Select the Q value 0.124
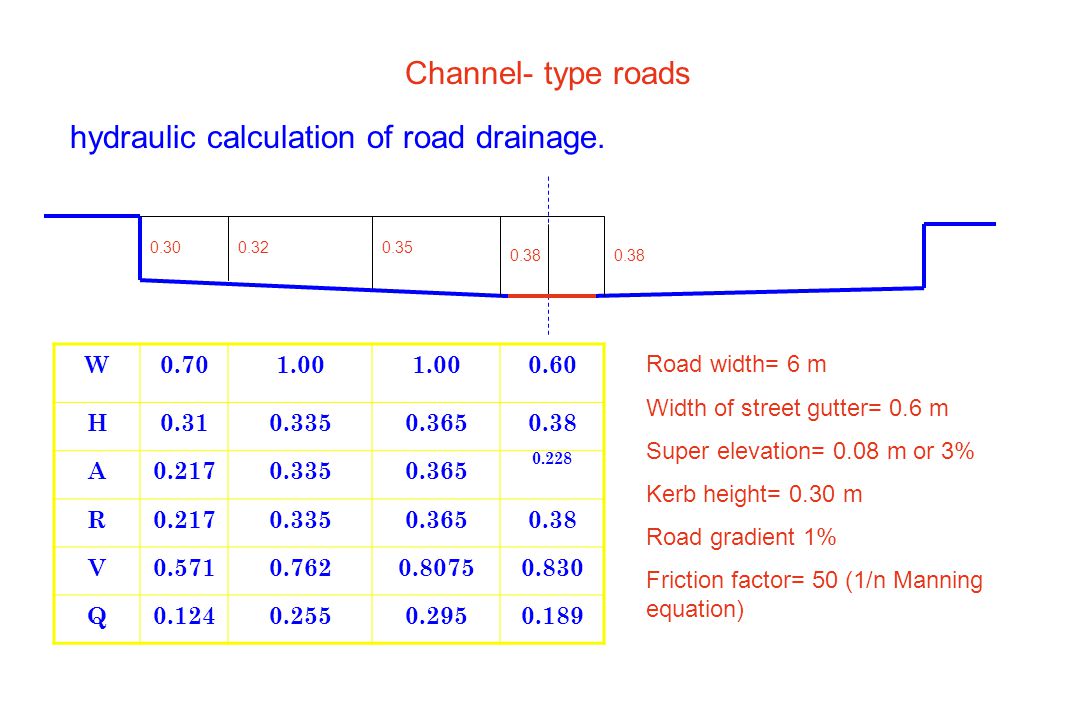This screenshot has height=720, width=1080. 184,616
